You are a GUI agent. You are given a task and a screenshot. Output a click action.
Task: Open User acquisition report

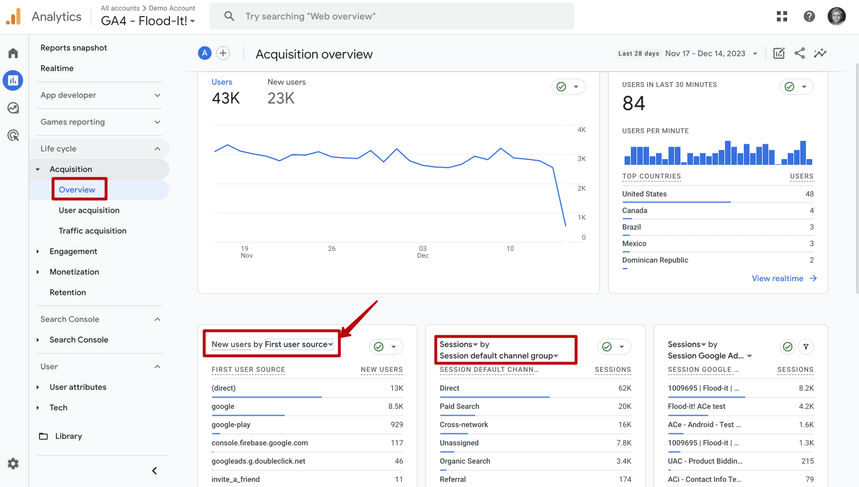point(89,210)
